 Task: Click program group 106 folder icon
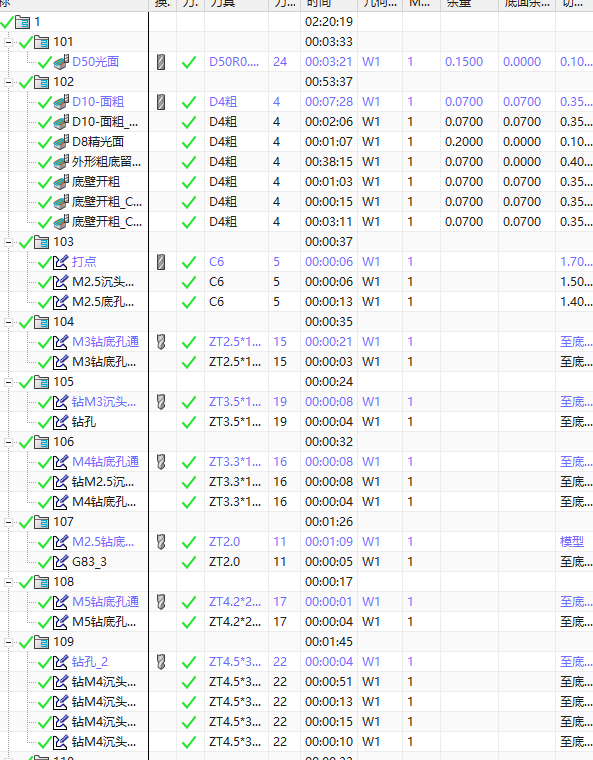42,442
